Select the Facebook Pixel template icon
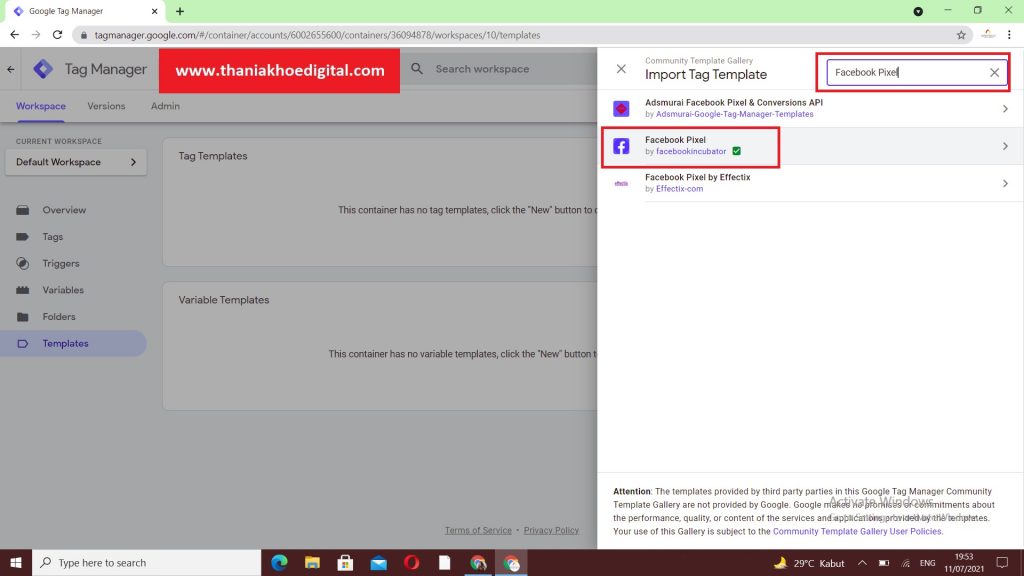 [621, 146]
